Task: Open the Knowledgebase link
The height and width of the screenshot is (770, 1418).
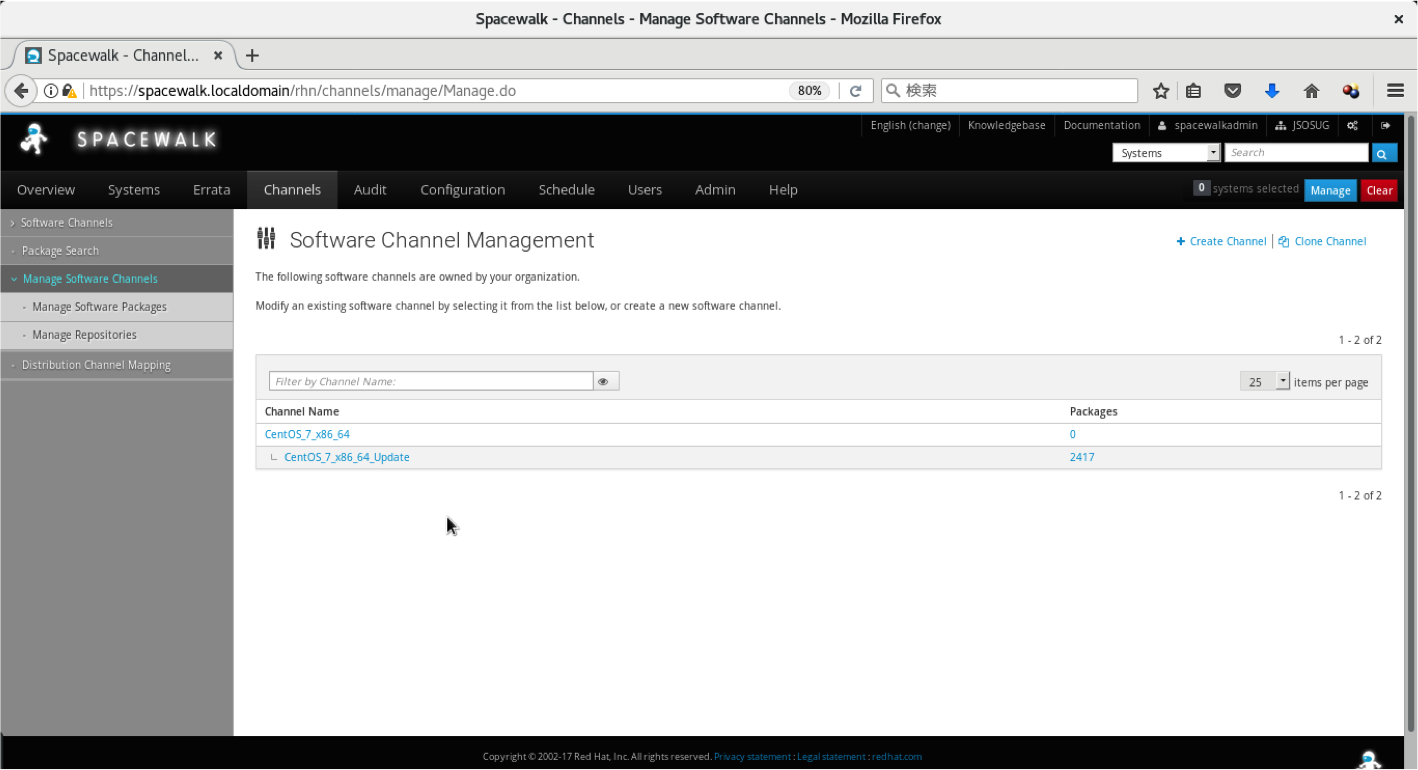Action: pos(1006,126)
